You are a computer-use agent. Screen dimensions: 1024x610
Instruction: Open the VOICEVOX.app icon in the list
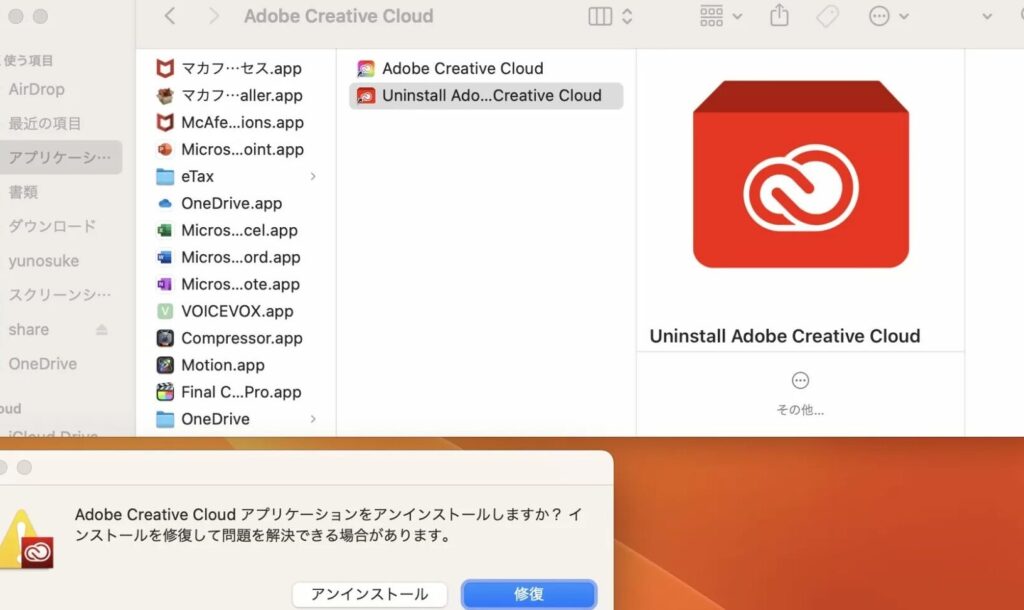[x=165, y=311]
